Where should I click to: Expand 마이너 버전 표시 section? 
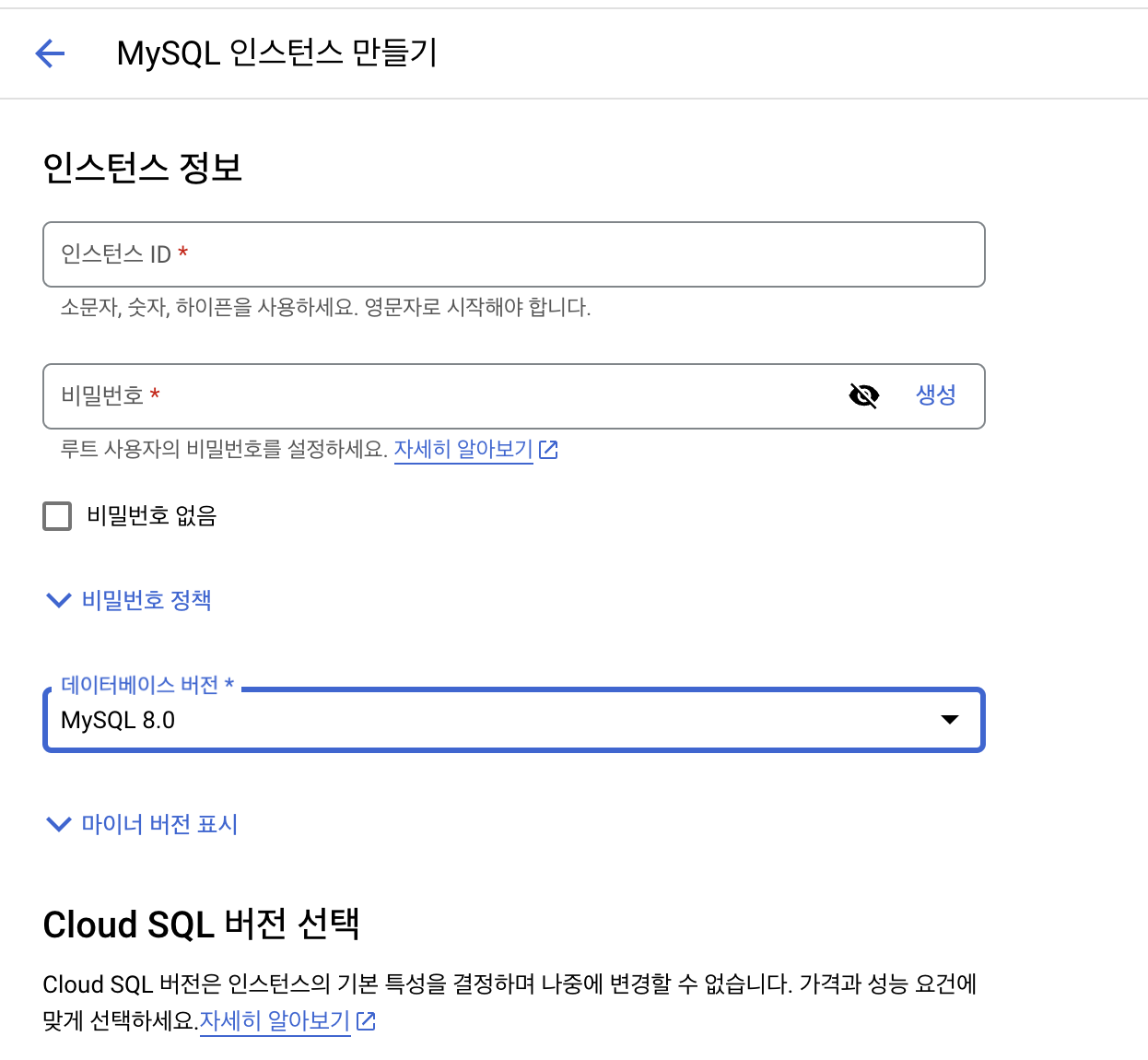coord(142,824)
